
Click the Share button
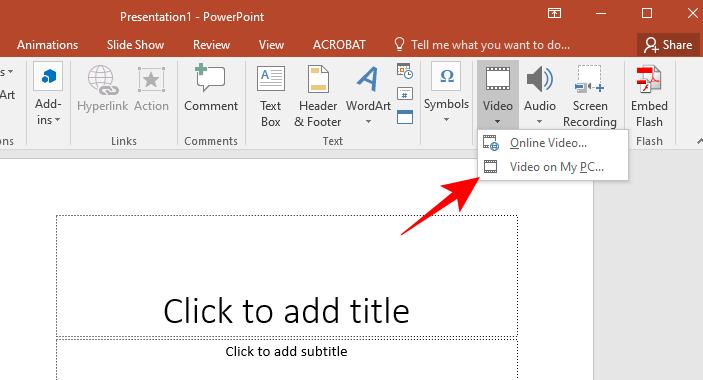pos(668,45)
